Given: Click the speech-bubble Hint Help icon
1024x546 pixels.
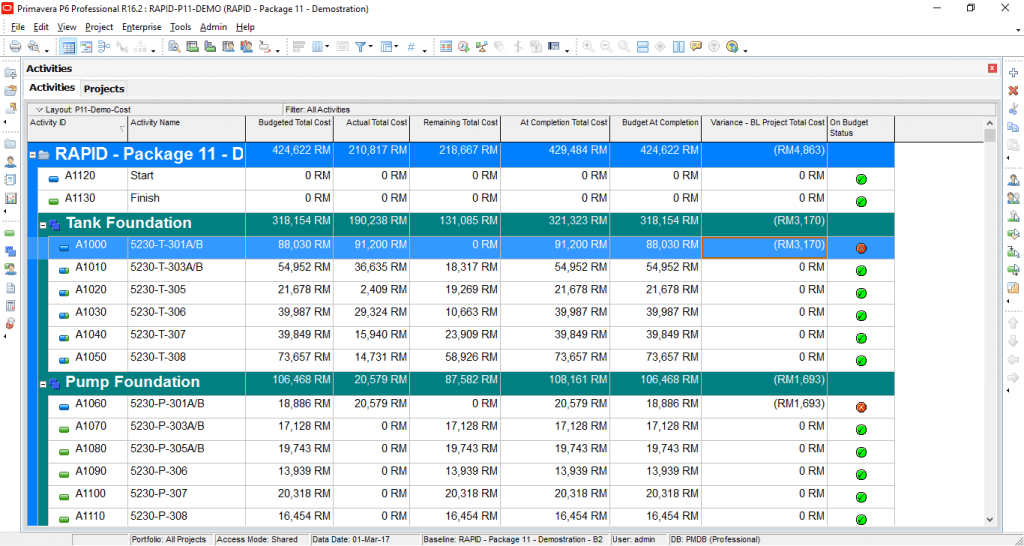Looking at the screenshot, I should [x=696, y=46].
